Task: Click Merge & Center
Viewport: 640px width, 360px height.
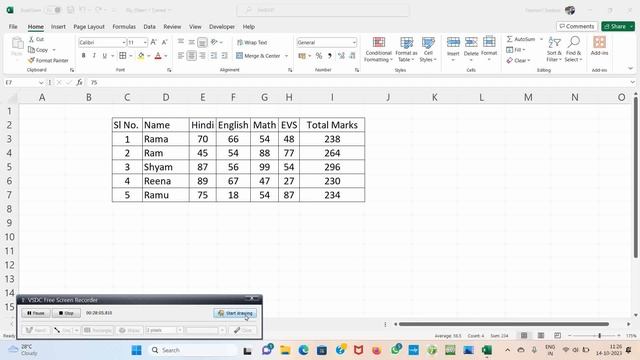Action: pyautogui.click(x=258, y=56)
